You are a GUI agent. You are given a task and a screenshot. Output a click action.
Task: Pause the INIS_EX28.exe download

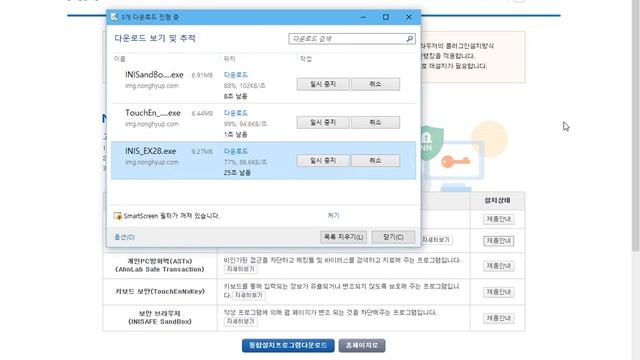coord(323,160)
